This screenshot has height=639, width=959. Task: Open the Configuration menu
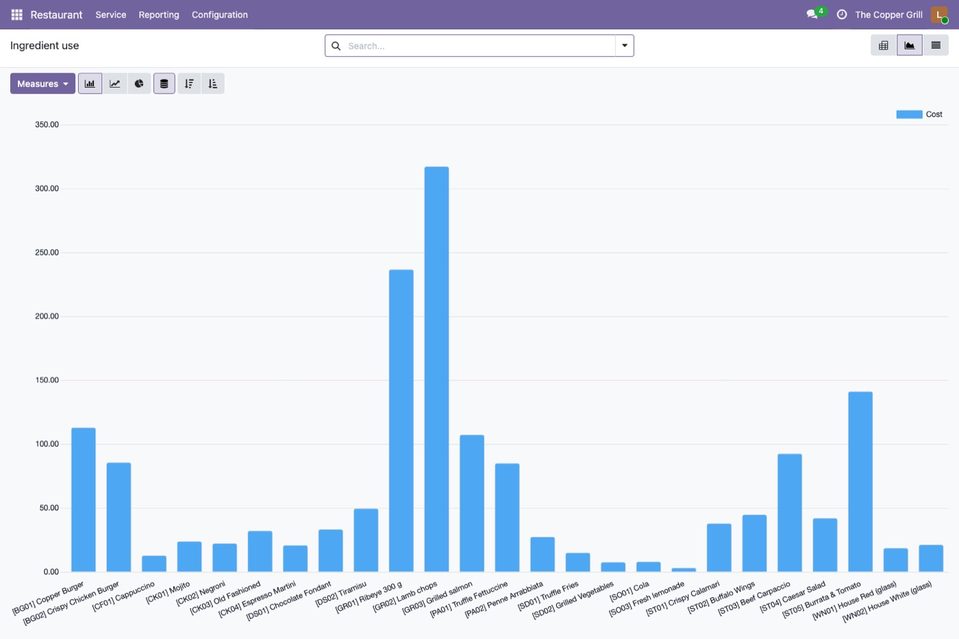220,15
